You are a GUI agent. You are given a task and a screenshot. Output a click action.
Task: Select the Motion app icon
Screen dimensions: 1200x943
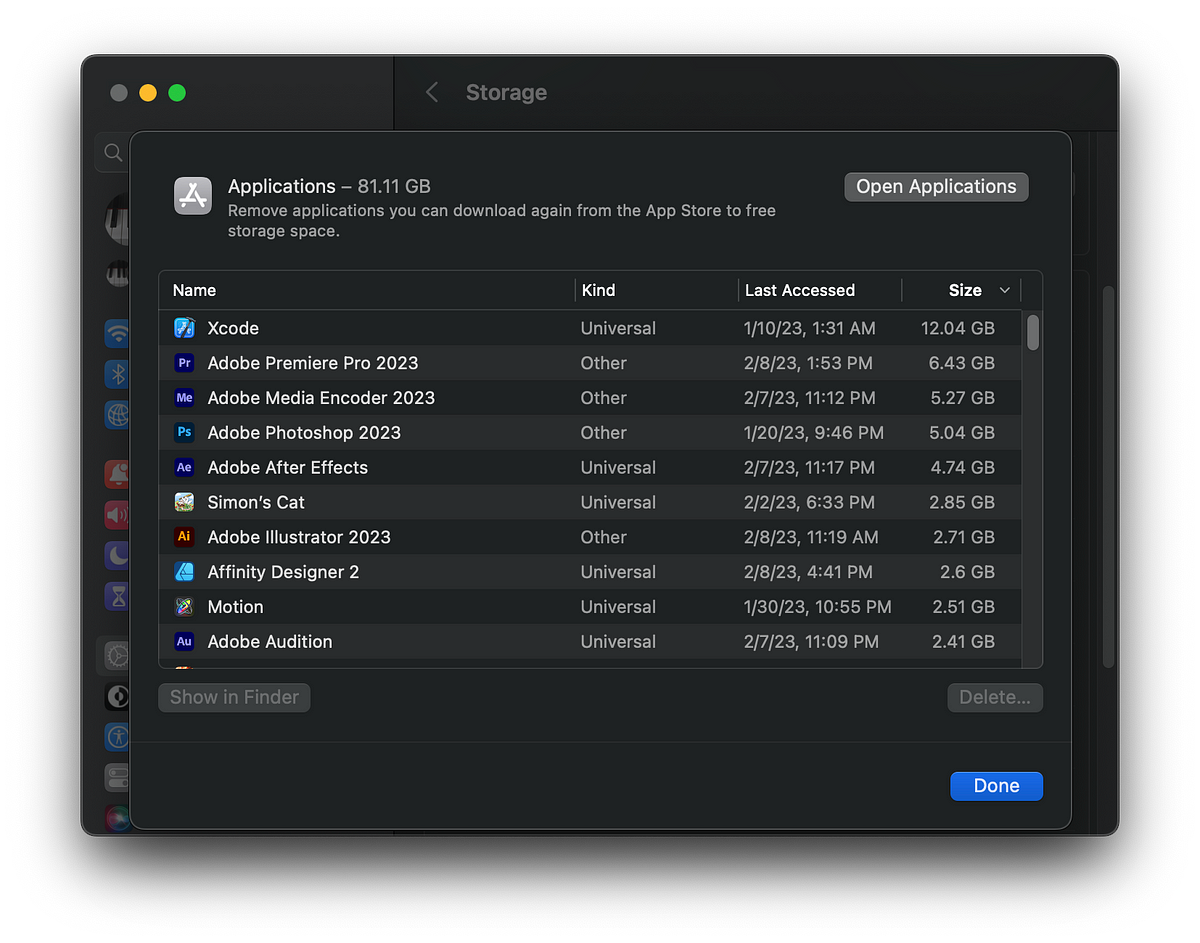(184, 607)
